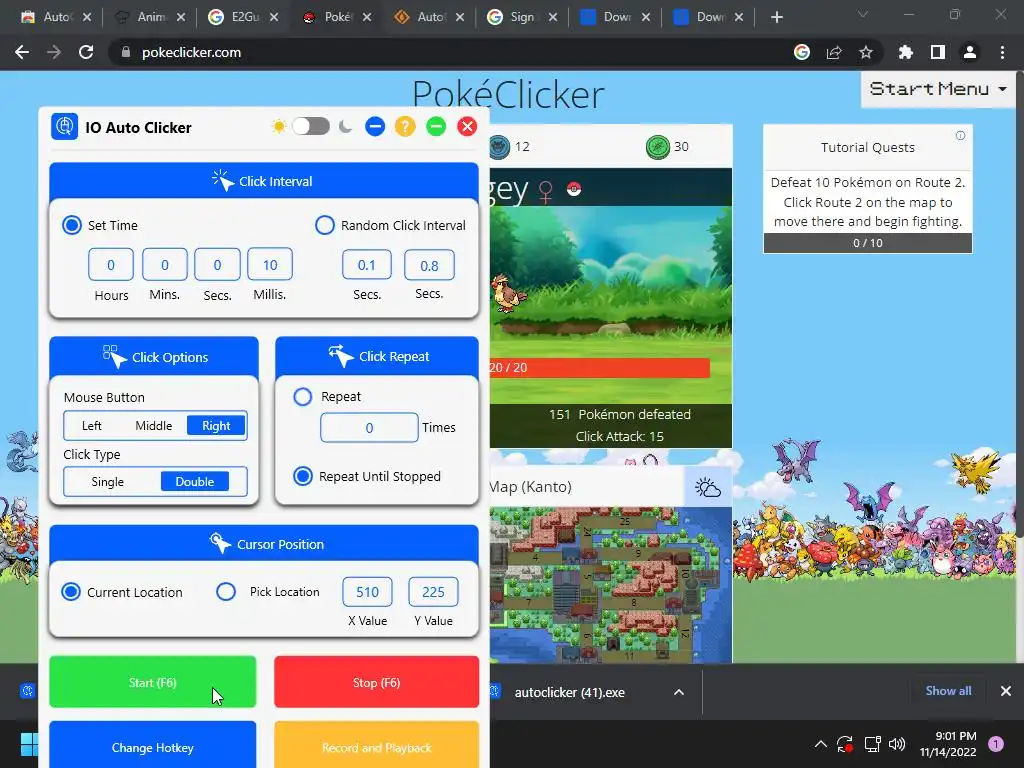Screen dimensions: 1024x768
Task: Select the Repeat radio button
Action: coord(302,396)
